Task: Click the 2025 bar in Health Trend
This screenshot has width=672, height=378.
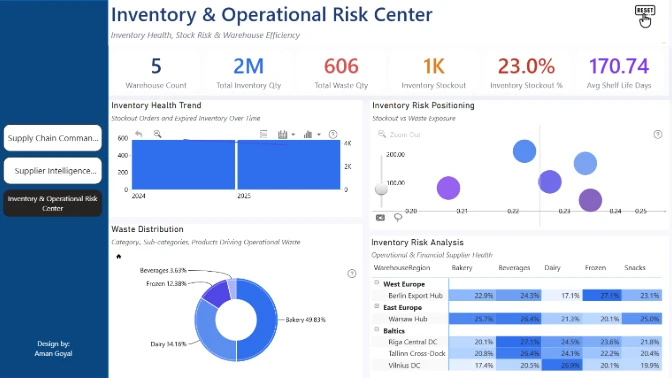Action: [x=288, y=165]
